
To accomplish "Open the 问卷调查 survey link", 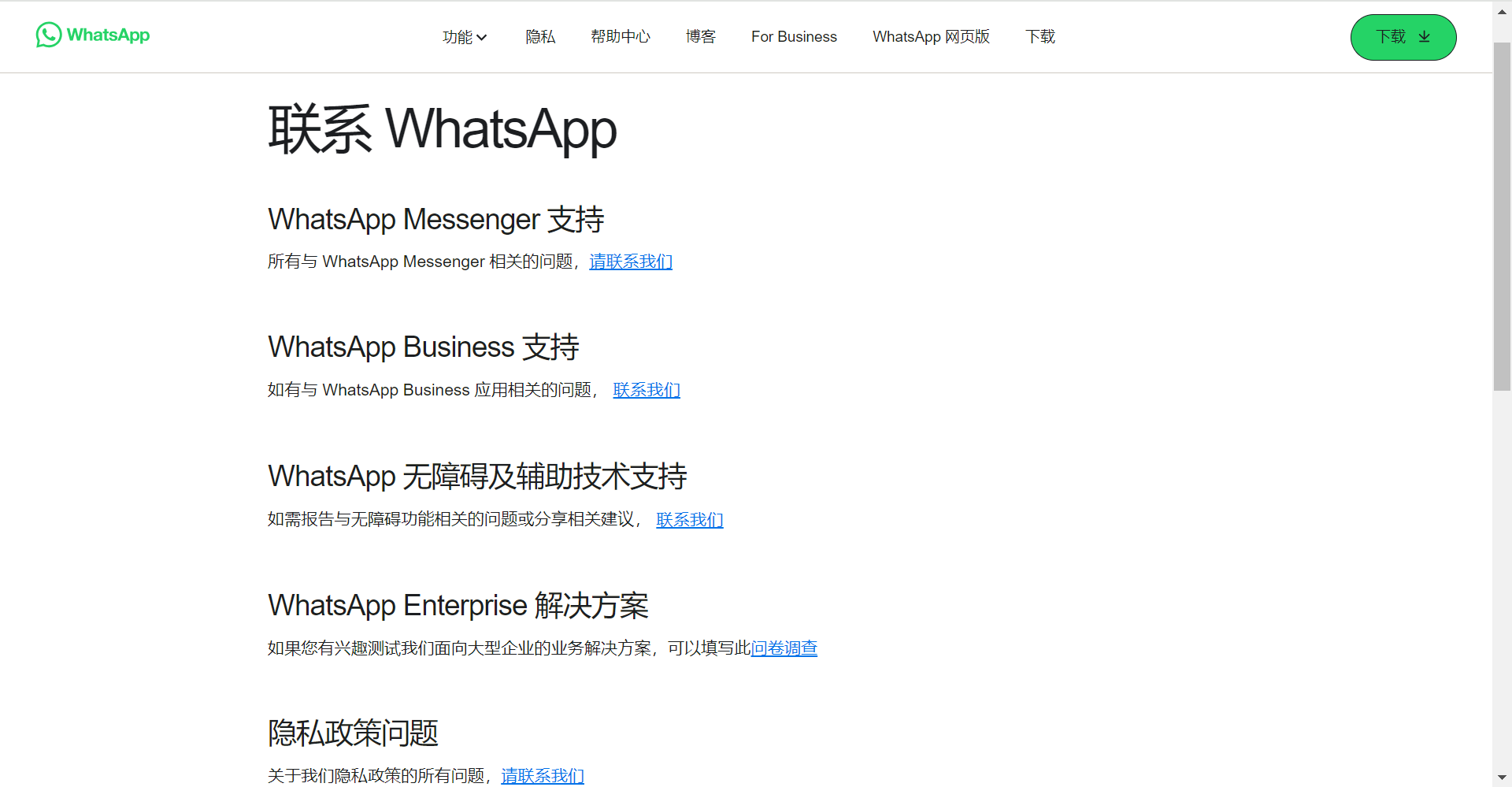I will coord(784,648).
